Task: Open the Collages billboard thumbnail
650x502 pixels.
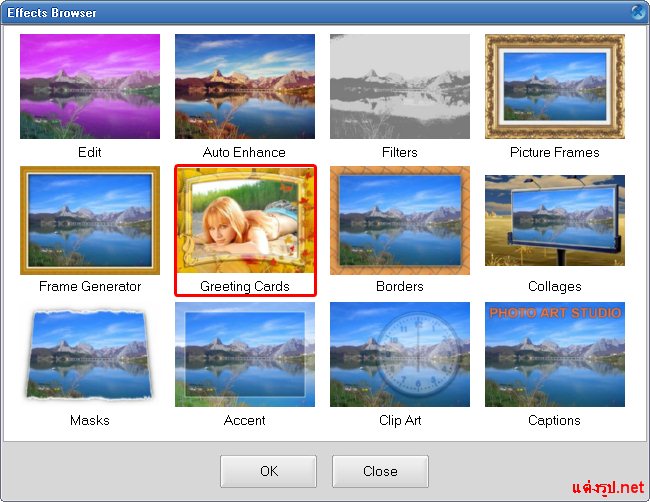Action: pyautogui.click(x=555, y=220)
